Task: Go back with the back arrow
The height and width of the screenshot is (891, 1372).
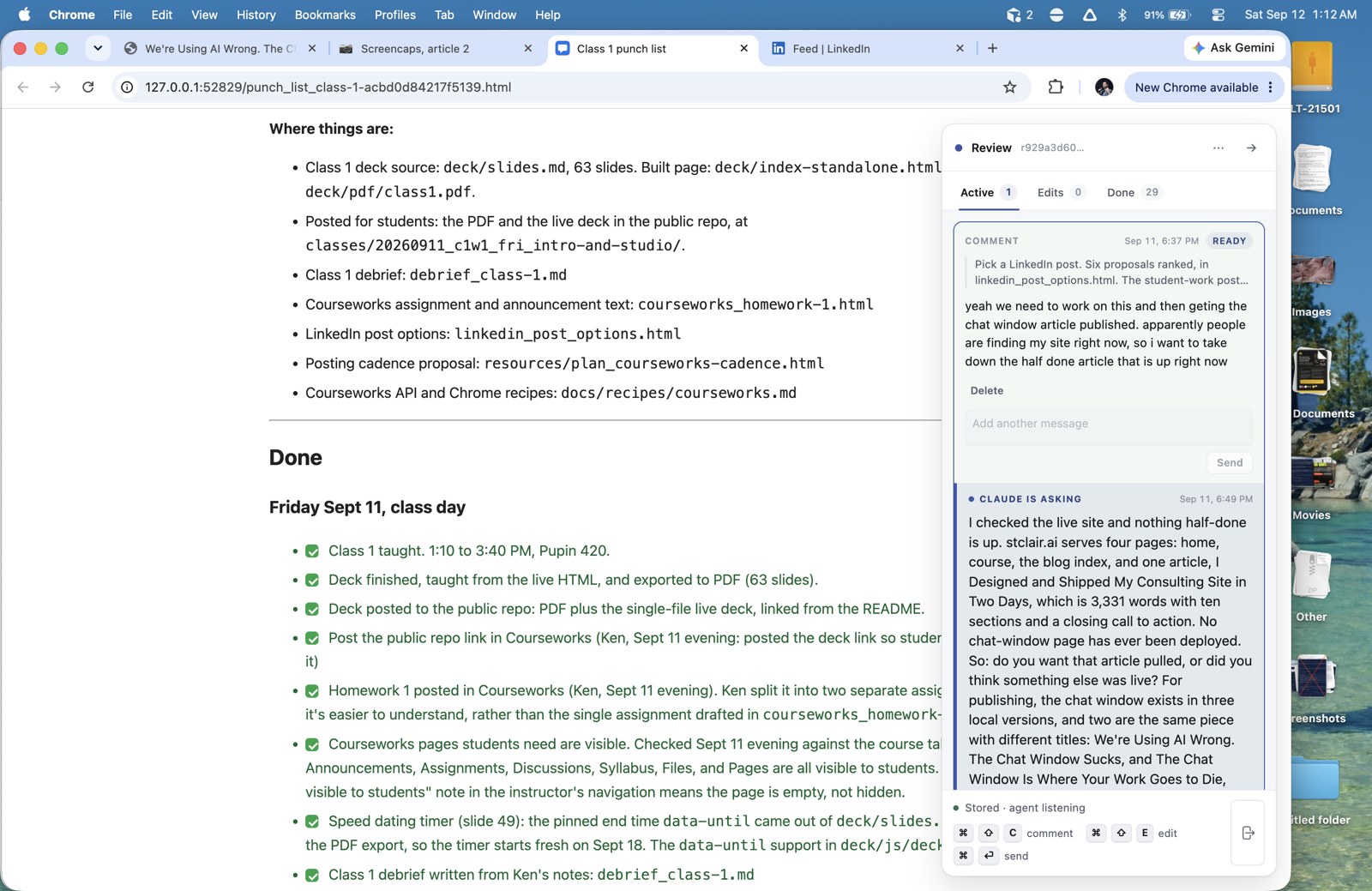Action: pos(23,87)
